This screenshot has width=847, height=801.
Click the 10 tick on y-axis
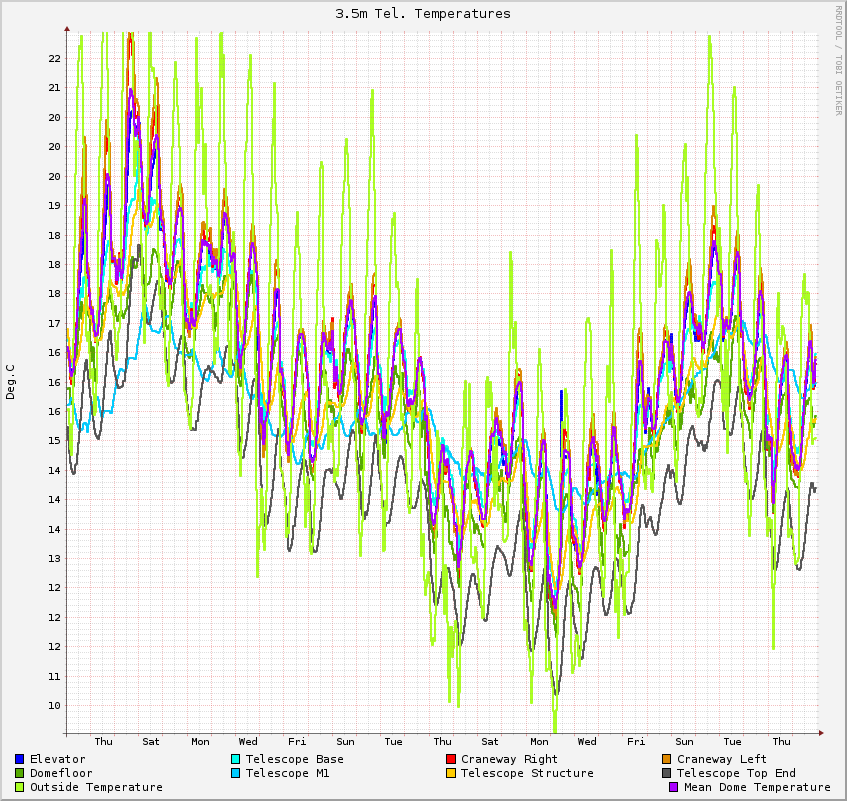point(55,705)
